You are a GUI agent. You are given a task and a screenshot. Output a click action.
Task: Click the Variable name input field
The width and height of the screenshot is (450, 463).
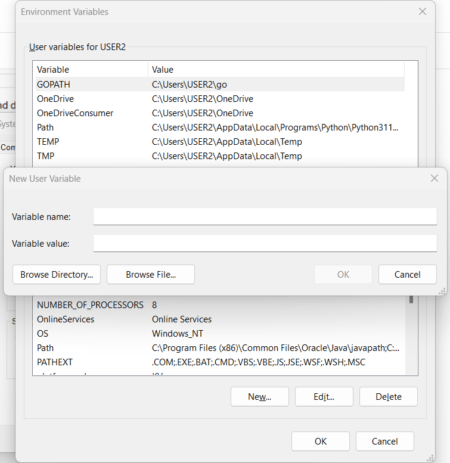point(265,216)
